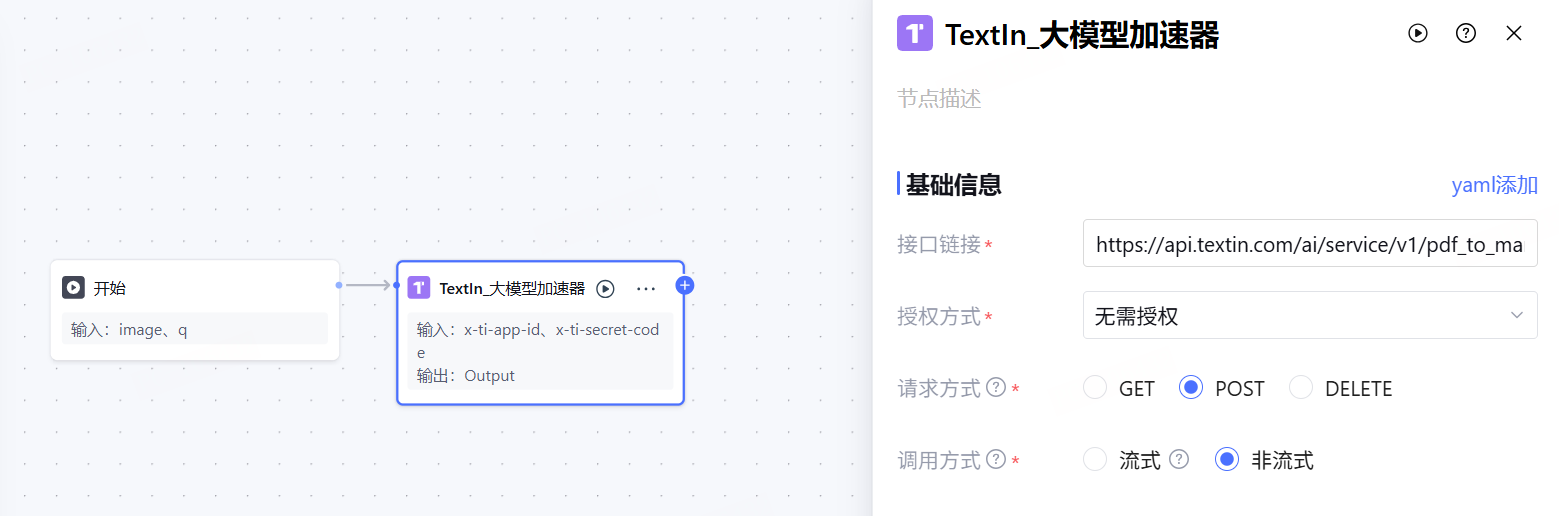Viewport: 1559px width, 516px height.
Task: Click the 授权方式 field label
Action: [x=939, y=316]
